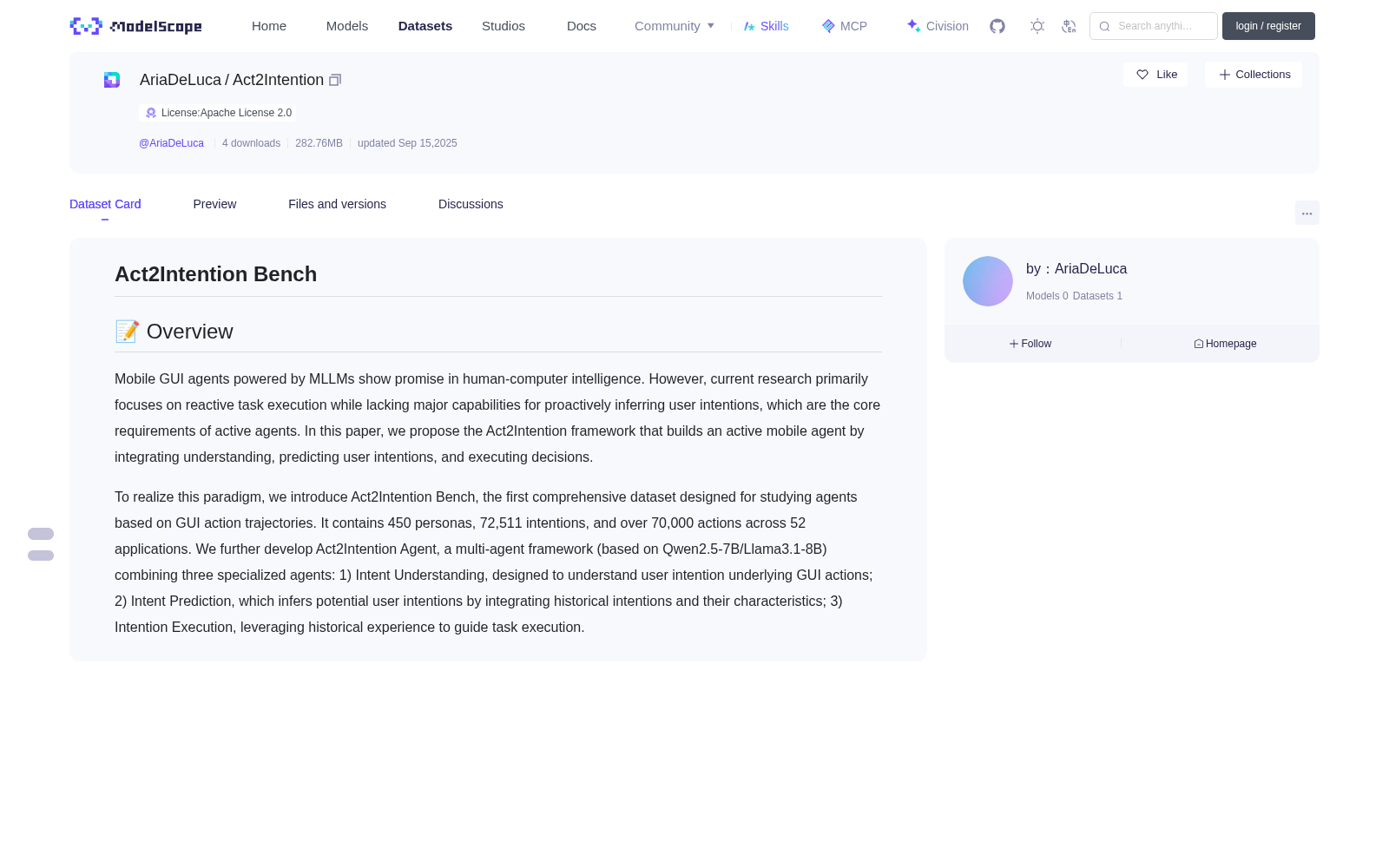Click the author's "Models 0" count
Image resolution: width=1389 pixels, height=868 pixels.
1047,296
